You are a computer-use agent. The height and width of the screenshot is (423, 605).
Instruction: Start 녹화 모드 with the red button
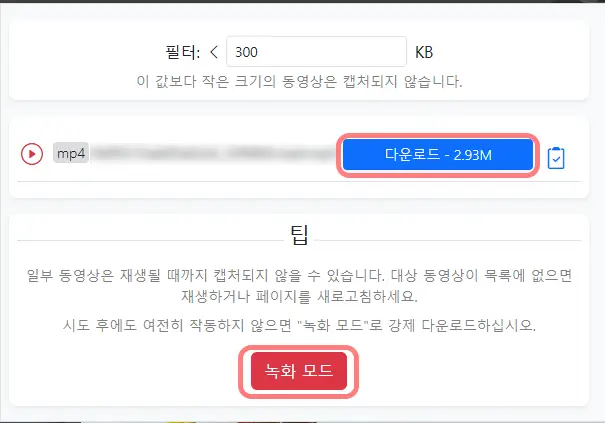click(299, 371)
